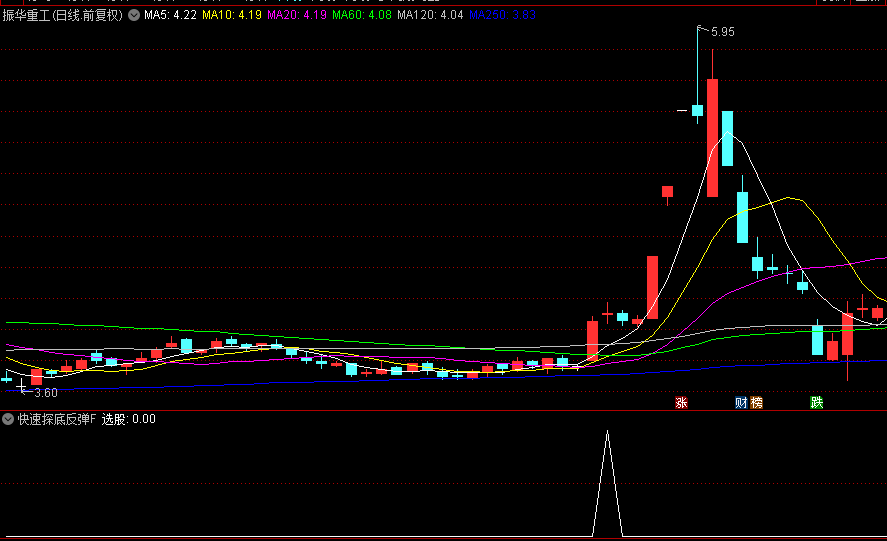Click the orange 榜 ranking marker
The height and width of the screenshot is (541, 887).
coord(756,402)
